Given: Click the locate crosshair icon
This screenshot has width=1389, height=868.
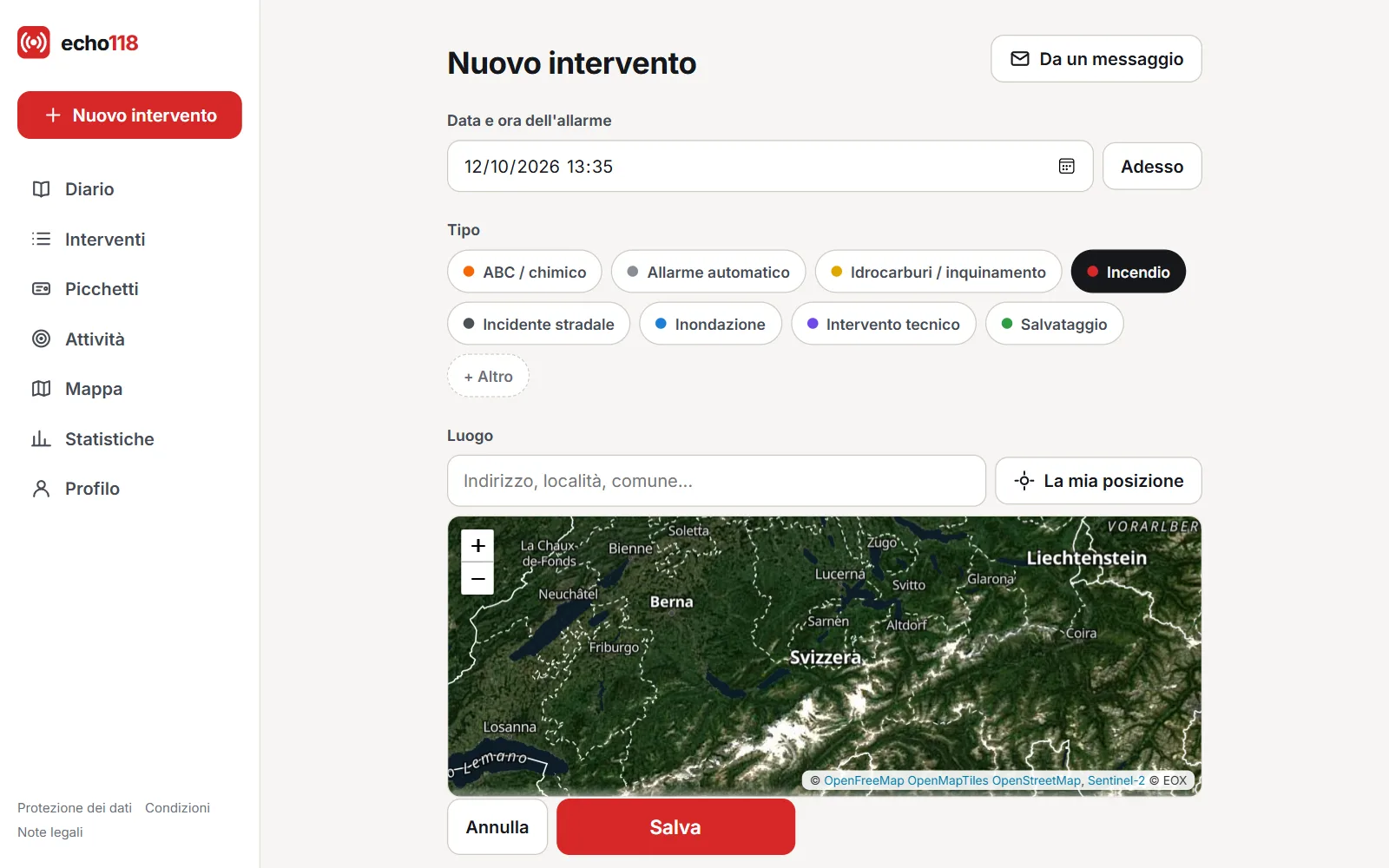Looking at the screenshot, I should [1024, 481].
